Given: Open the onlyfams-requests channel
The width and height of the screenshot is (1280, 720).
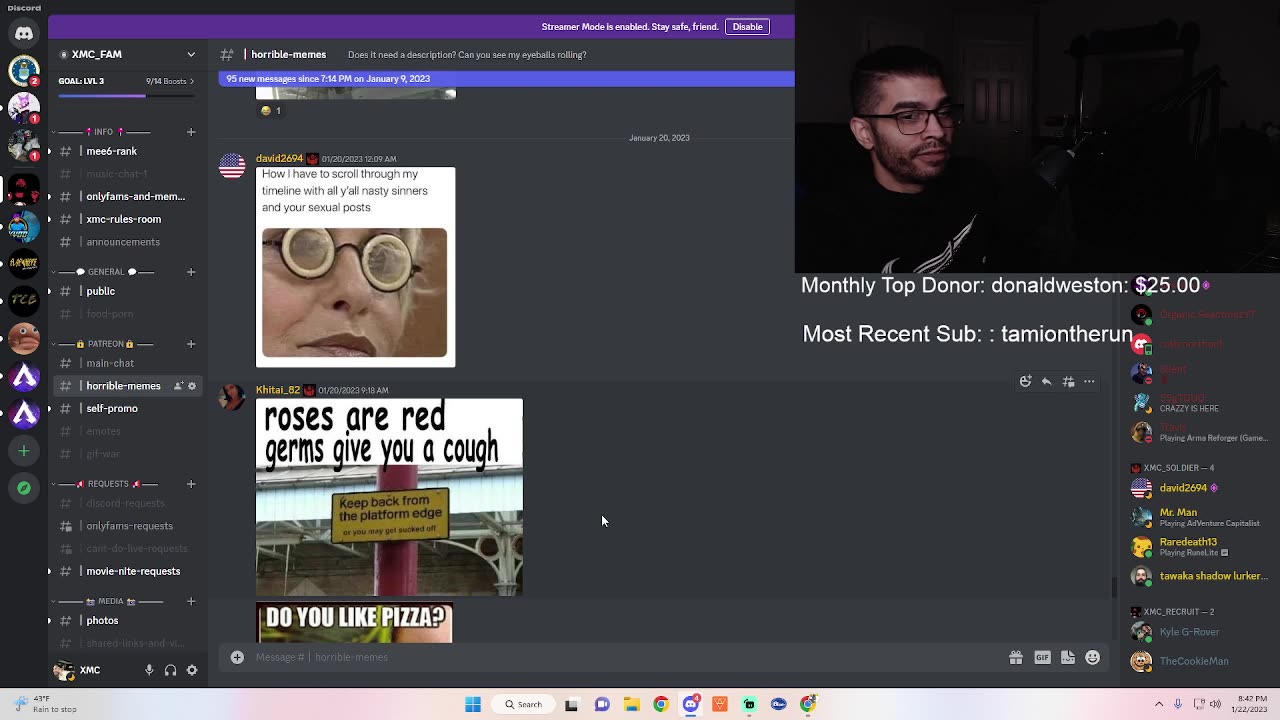Looking at the screenshot, I should coord(127,526).
